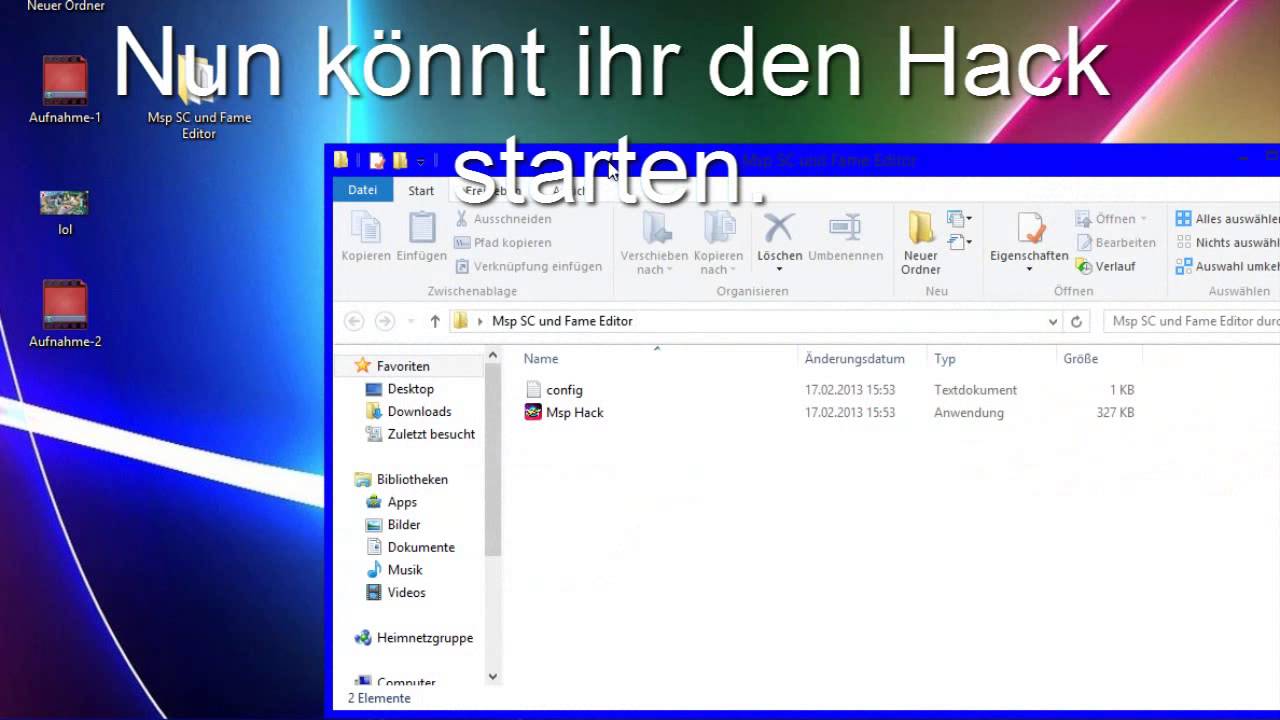Viewport: 1280px width, 720px height.
Task: Select Bibliotheken in the navigation pane
Action: click(x=412, y=479)
